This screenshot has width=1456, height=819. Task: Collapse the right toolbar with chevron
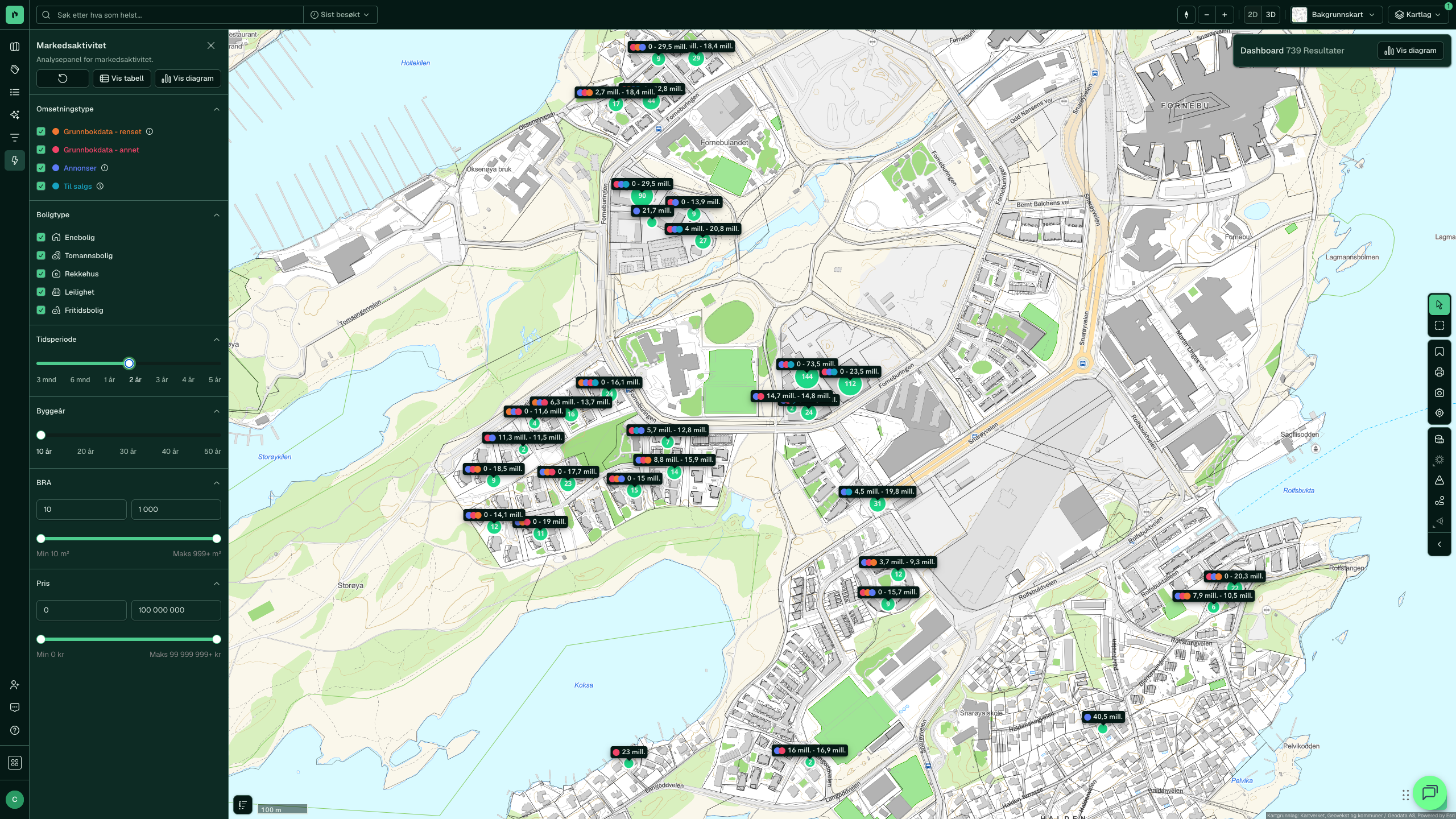pyautogui.click(x=1440, y=545)
